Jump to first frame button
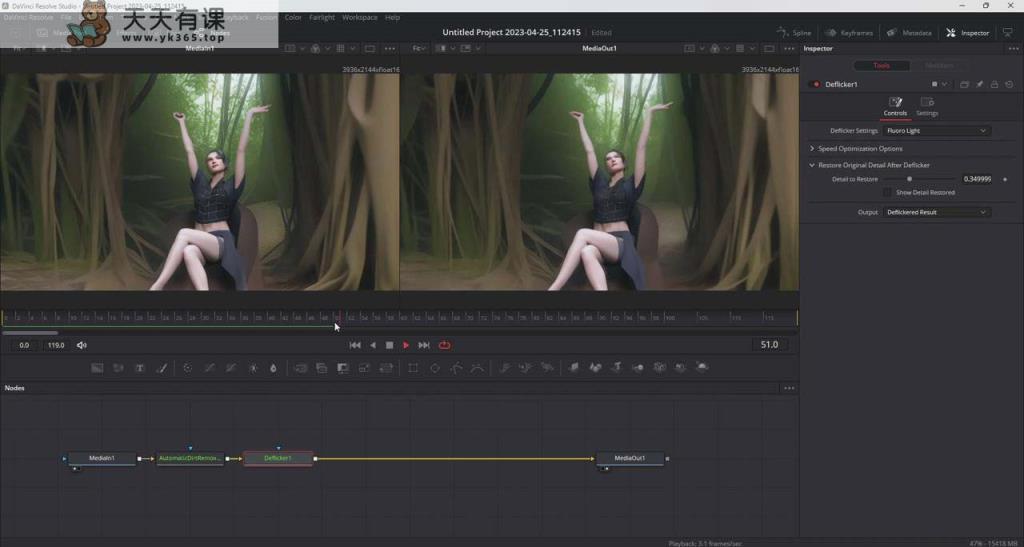The width and height of the screenshot is (1024, 547). click(355, 345)
